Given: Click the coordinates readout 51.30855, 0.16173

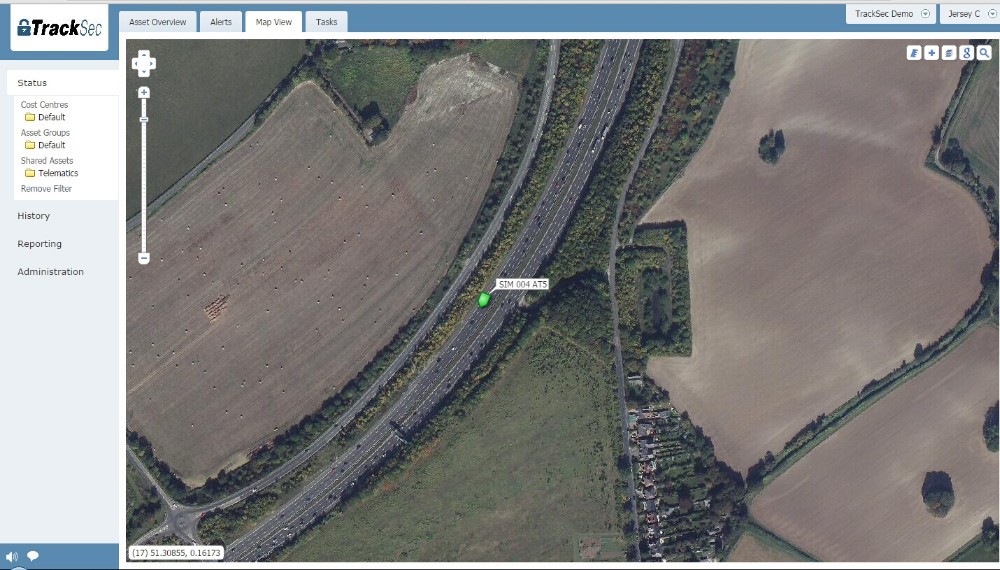Looking at the screenshot, I should click(x=177, y=553).
